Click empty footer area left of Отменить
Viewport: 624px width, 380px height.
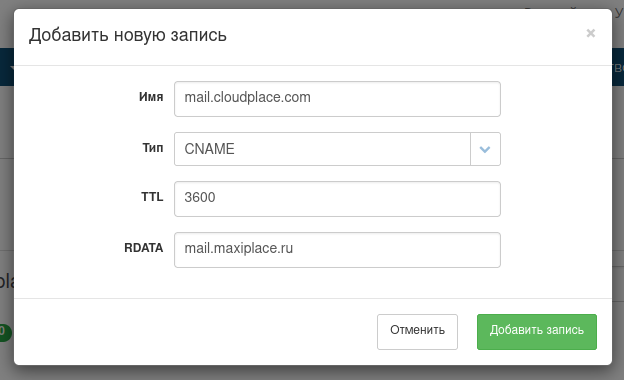click(195, 332)
